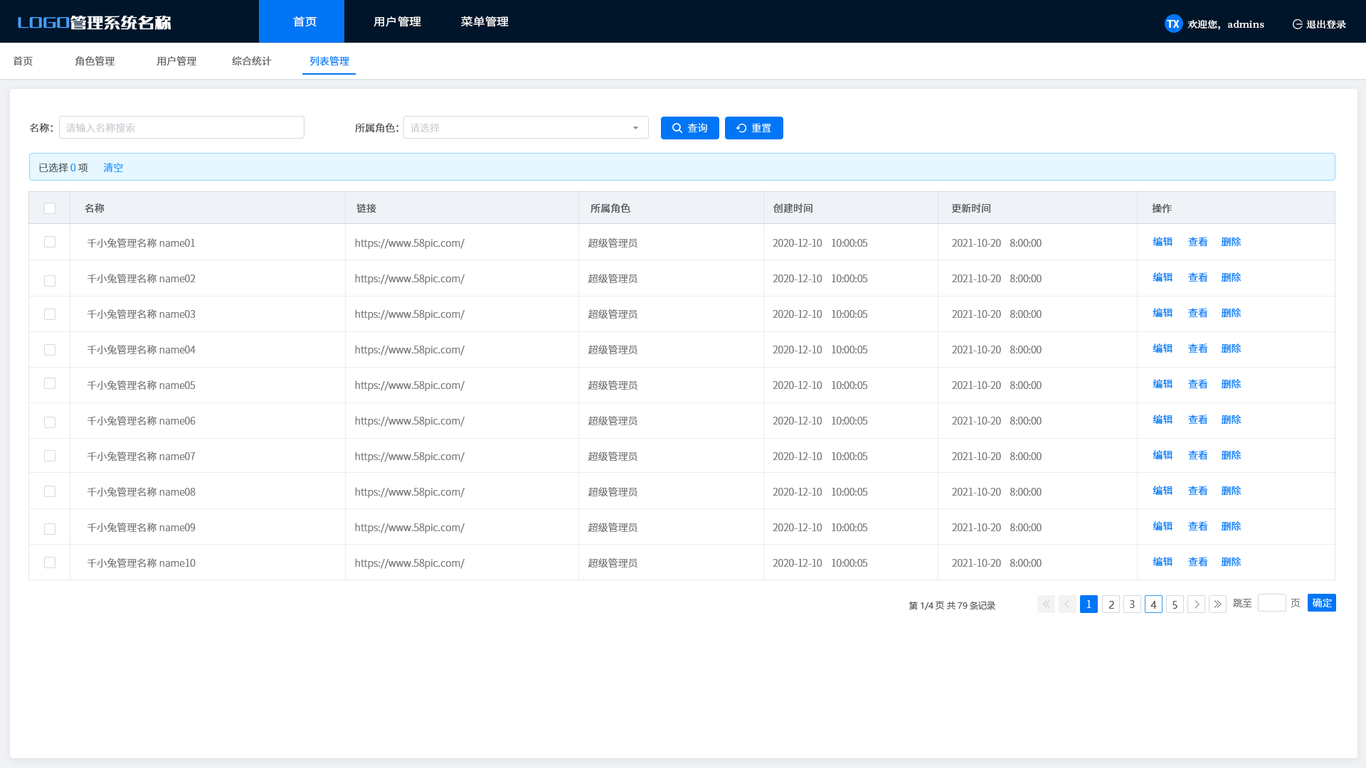
Task: Open the 所属角色 dropdown
Action: [x=526, y=128]
